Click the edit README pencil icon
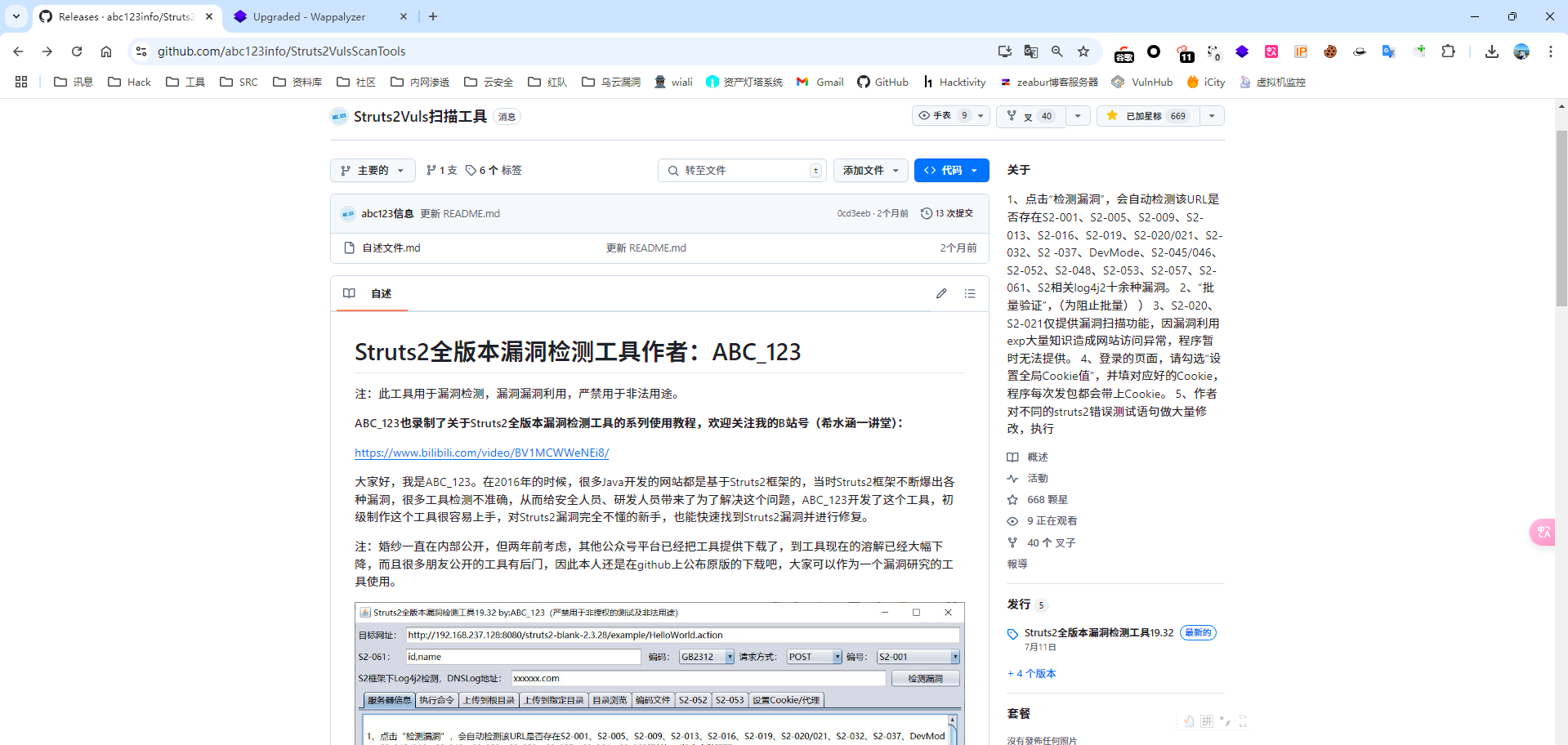This screenshot has width=1568, height=745. click(941, 293)
